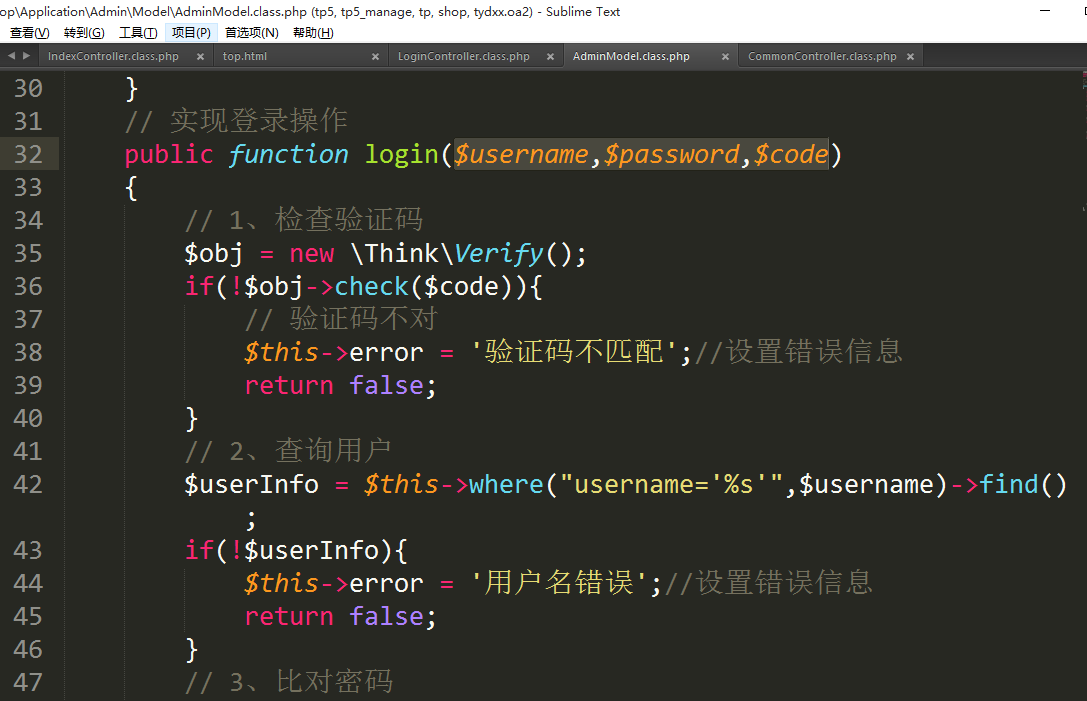1087x701 pixels.
Task: Select the IndexController.class.php tab
Action: point(113,57)
